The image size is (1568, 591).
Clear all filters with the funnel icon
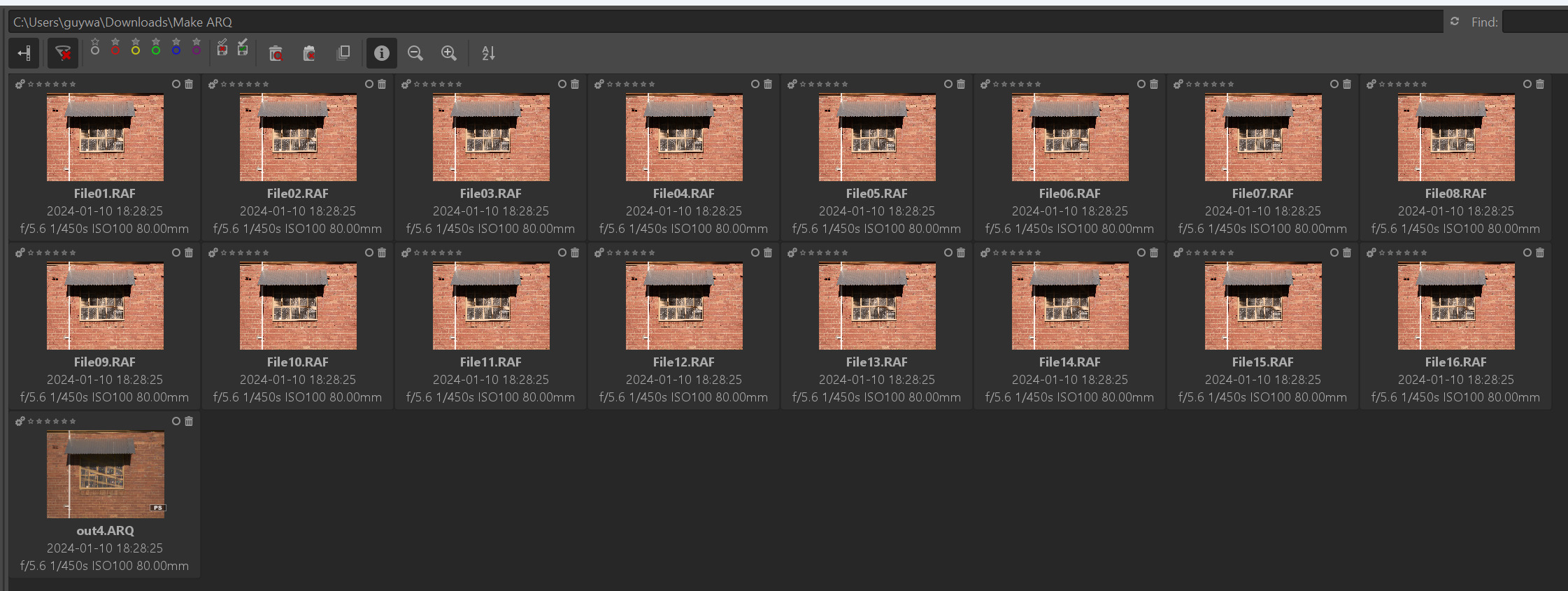(63, 53)
